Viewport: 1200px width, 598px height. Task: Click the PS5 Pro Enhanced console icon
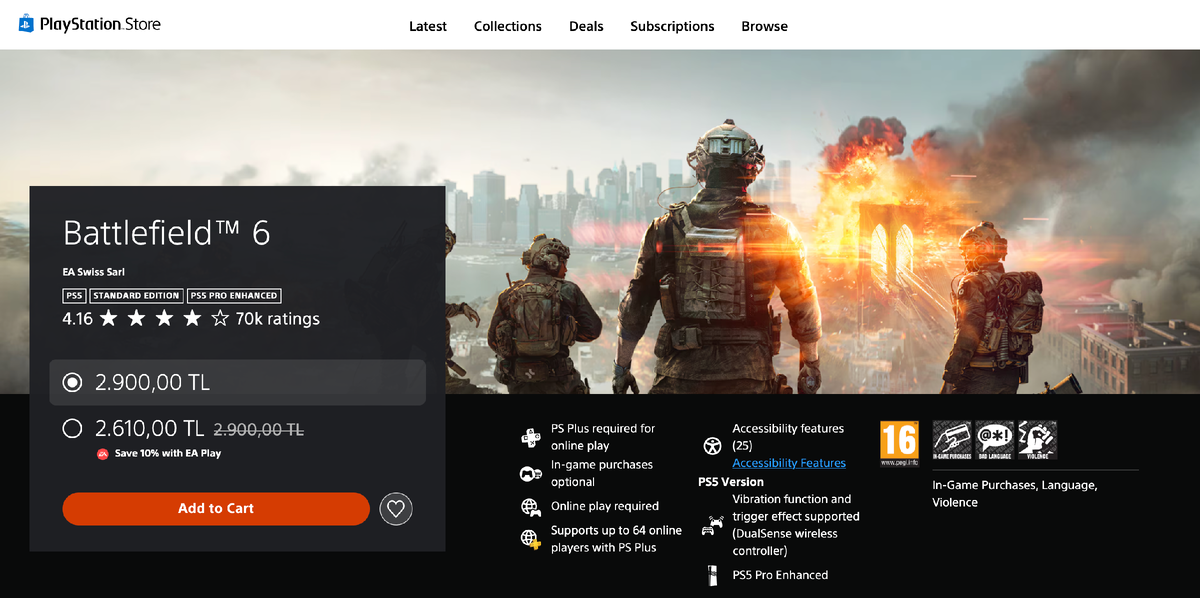(x=712, y=575)
